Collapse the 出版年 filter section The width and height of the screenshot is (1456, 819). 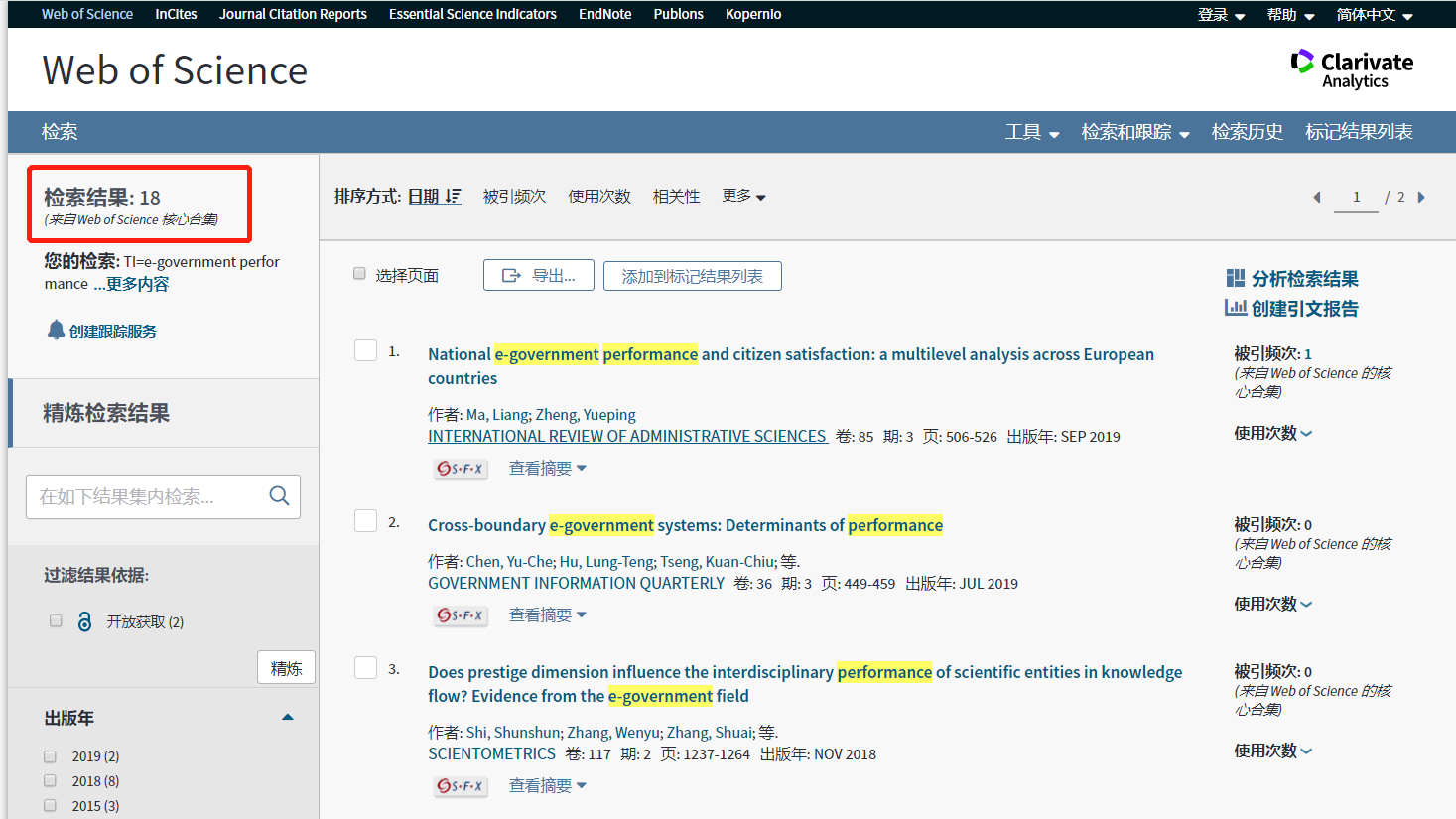(288, 717)
